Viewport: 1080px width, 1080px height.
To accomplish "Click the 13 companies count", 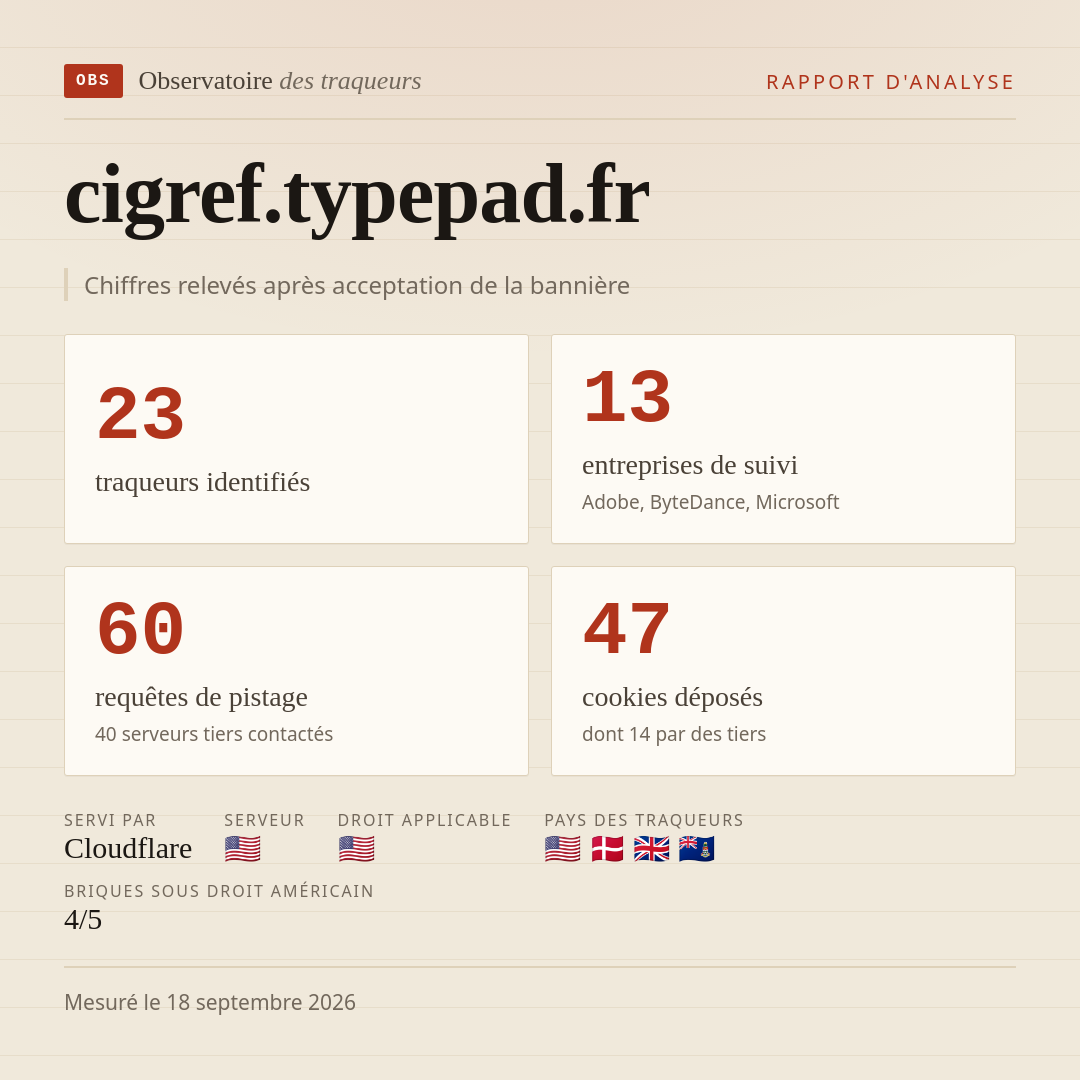I will pyautogui.click(x=627, y=397).
